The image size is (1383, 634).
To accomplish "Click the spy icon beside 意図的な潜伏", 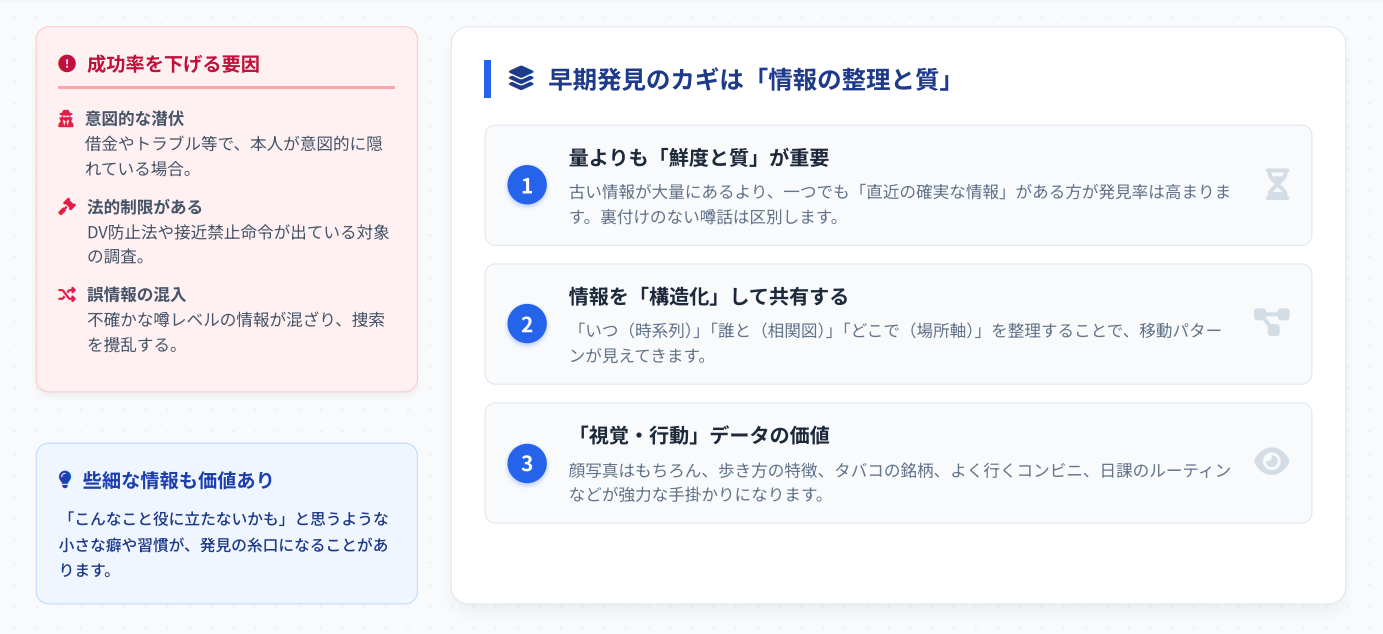I will pyautogui.click(x=67, y=119).
